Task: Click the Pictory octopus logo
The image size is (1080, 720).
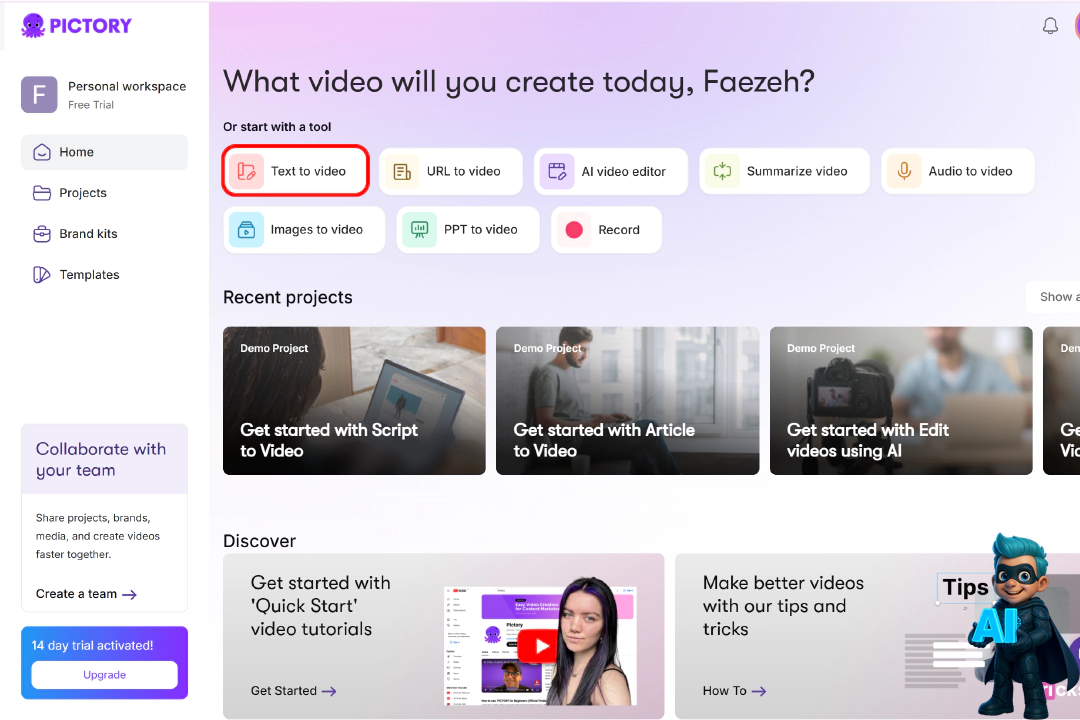Action: tap(33, 25)
